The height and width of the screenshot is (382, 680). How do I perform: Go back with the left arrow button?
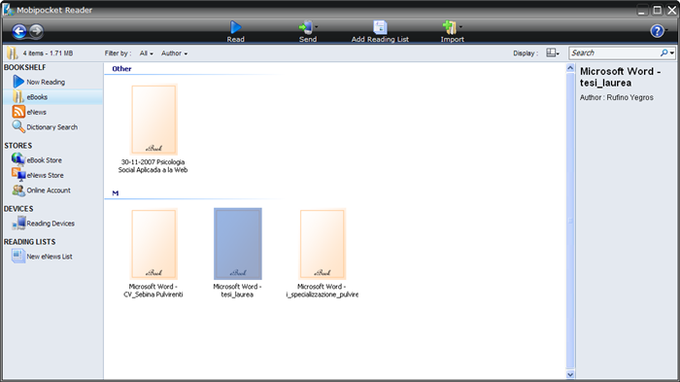[19, 31]
